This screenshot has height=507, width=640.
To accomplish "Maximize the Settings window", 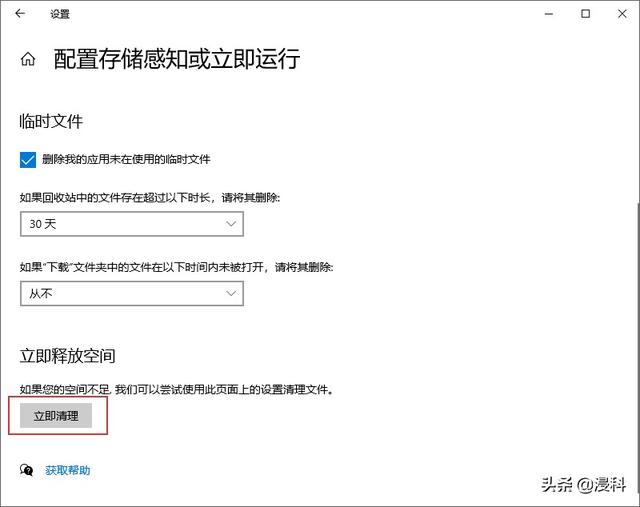I will pos(585,14).
